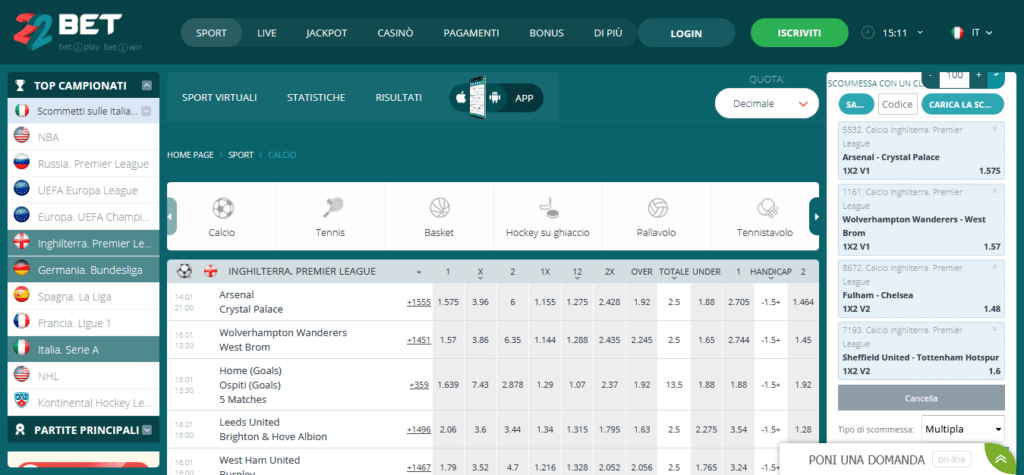This screenshot has width=1024, height=475.
Task: Open the SPORT menu
Action: click(211, 33)
